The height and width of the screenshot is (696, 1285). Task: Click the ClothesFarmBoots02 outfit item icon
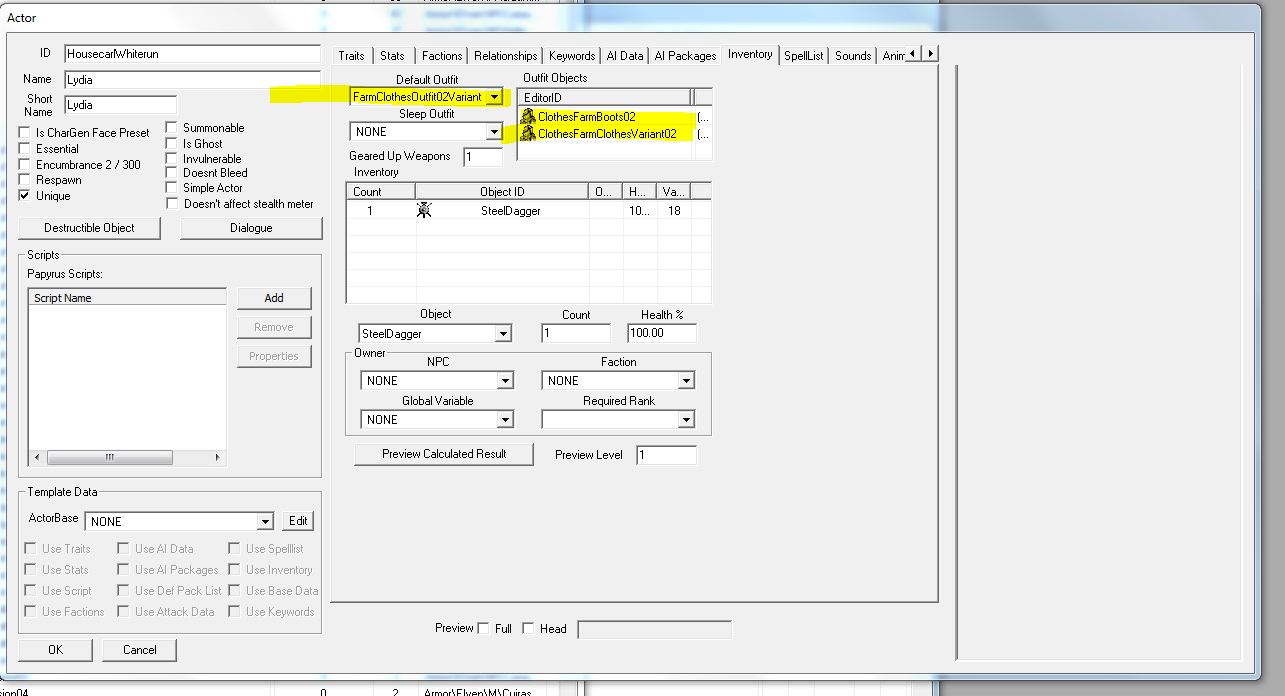click(527, 117)
